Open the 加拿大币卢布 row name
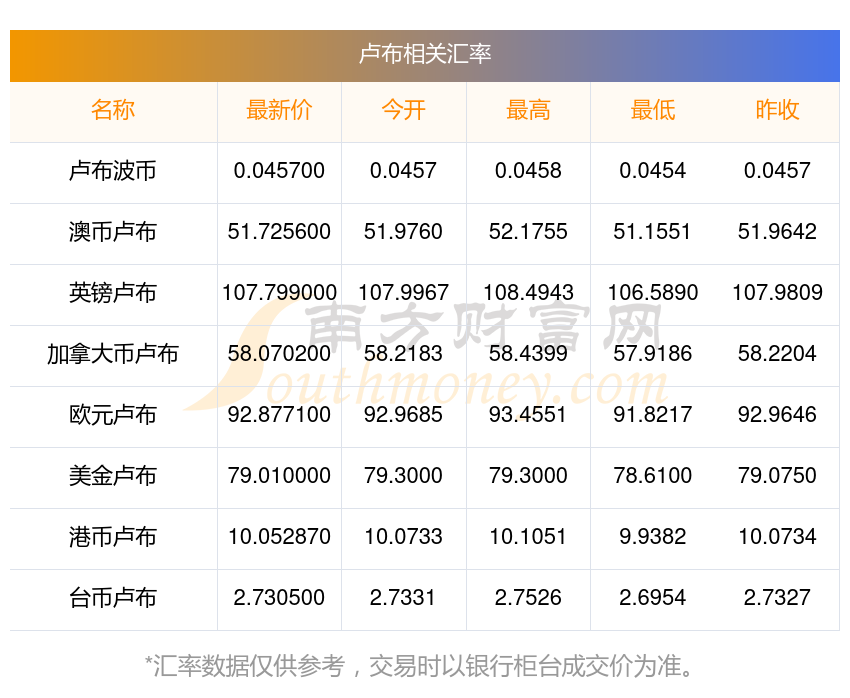The height and width of the screenshot is (698, 850). [113, 354]
